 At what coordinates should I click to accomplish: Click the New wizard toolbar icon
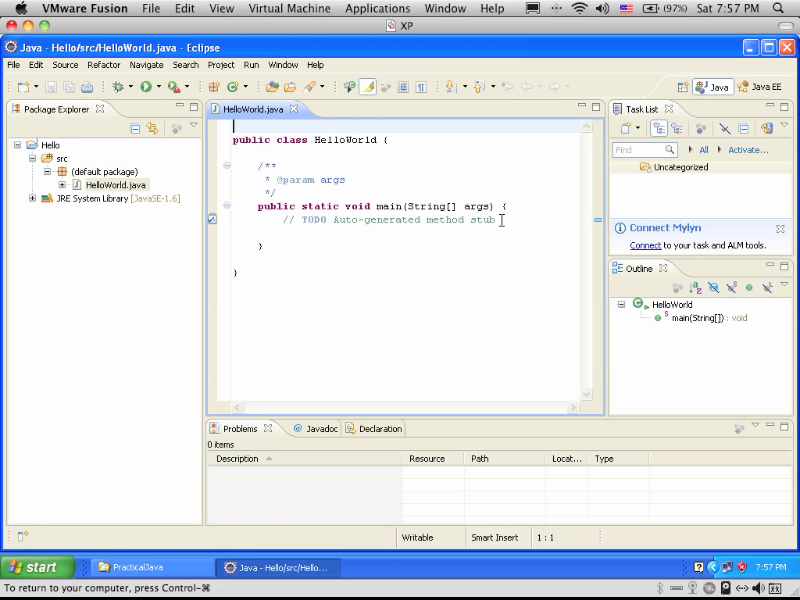point(23,87)
